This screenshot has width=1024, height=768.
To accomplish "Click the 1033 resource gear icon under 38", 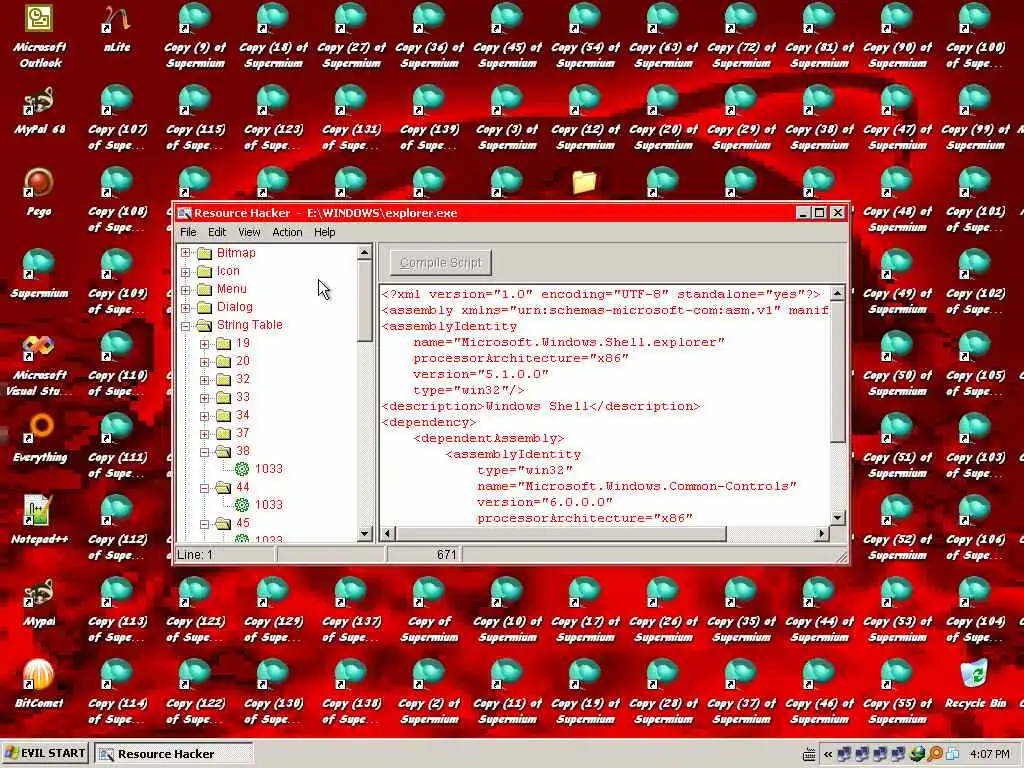I will (x=242, y=469).
